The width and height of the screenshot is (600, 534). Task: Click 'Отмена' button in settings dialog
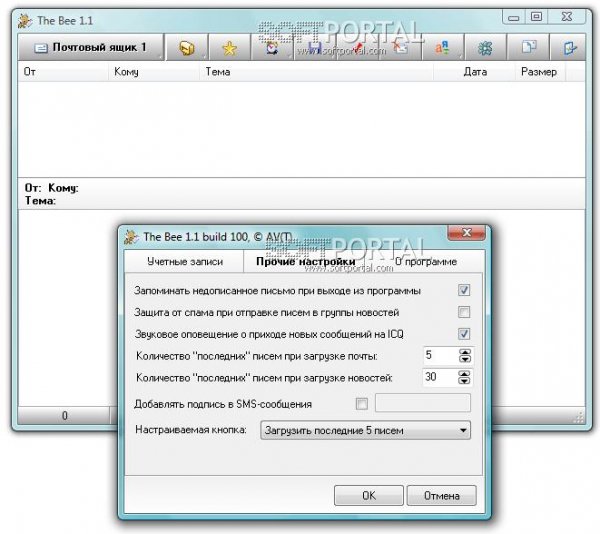coord(442,495)
